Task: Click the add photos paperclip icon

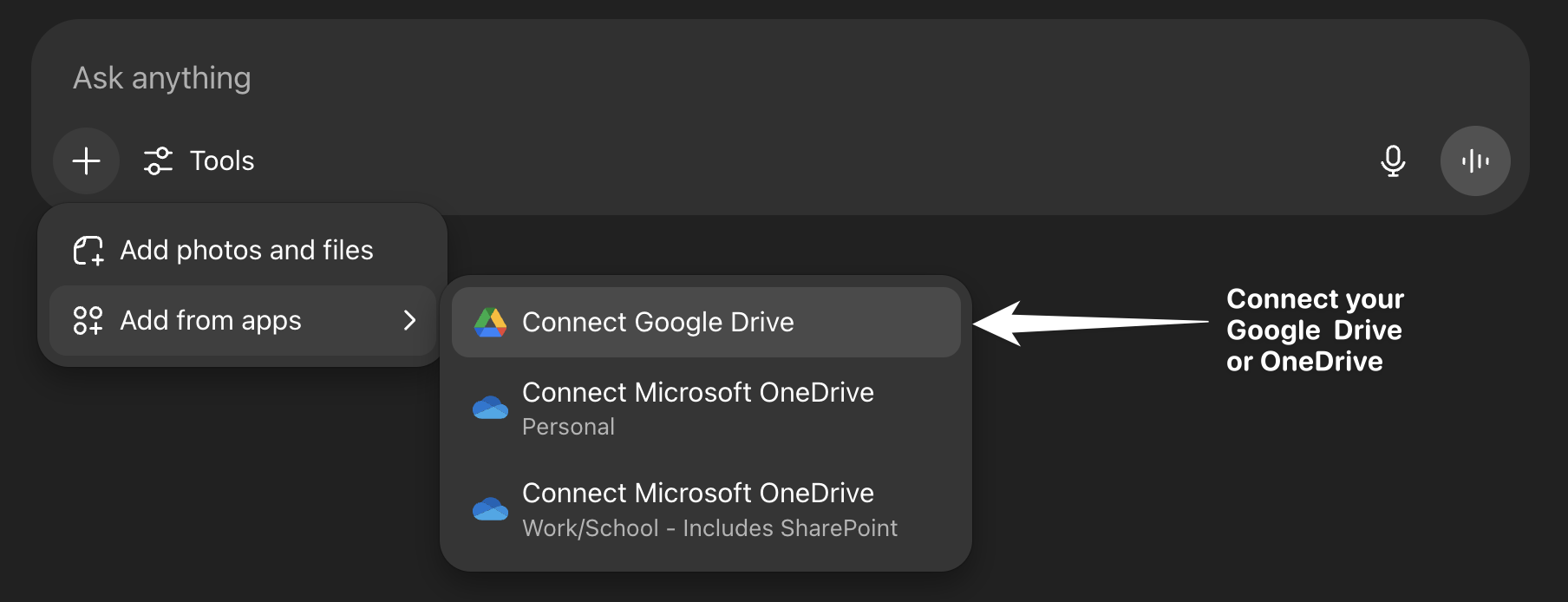Action: 88,251
